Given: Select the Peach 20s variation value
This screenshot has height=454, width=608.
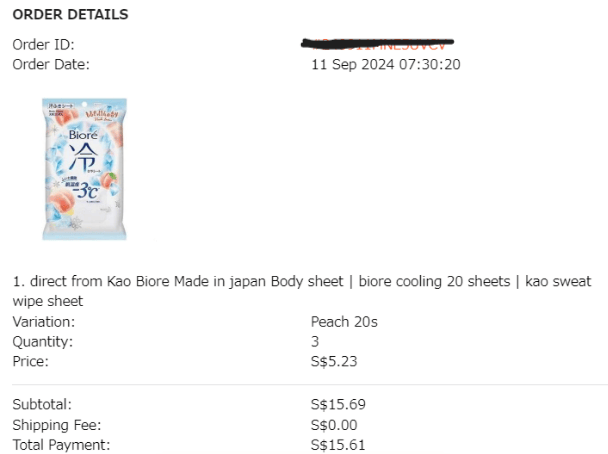Looking at the screenshot, I should pos(344,322).
